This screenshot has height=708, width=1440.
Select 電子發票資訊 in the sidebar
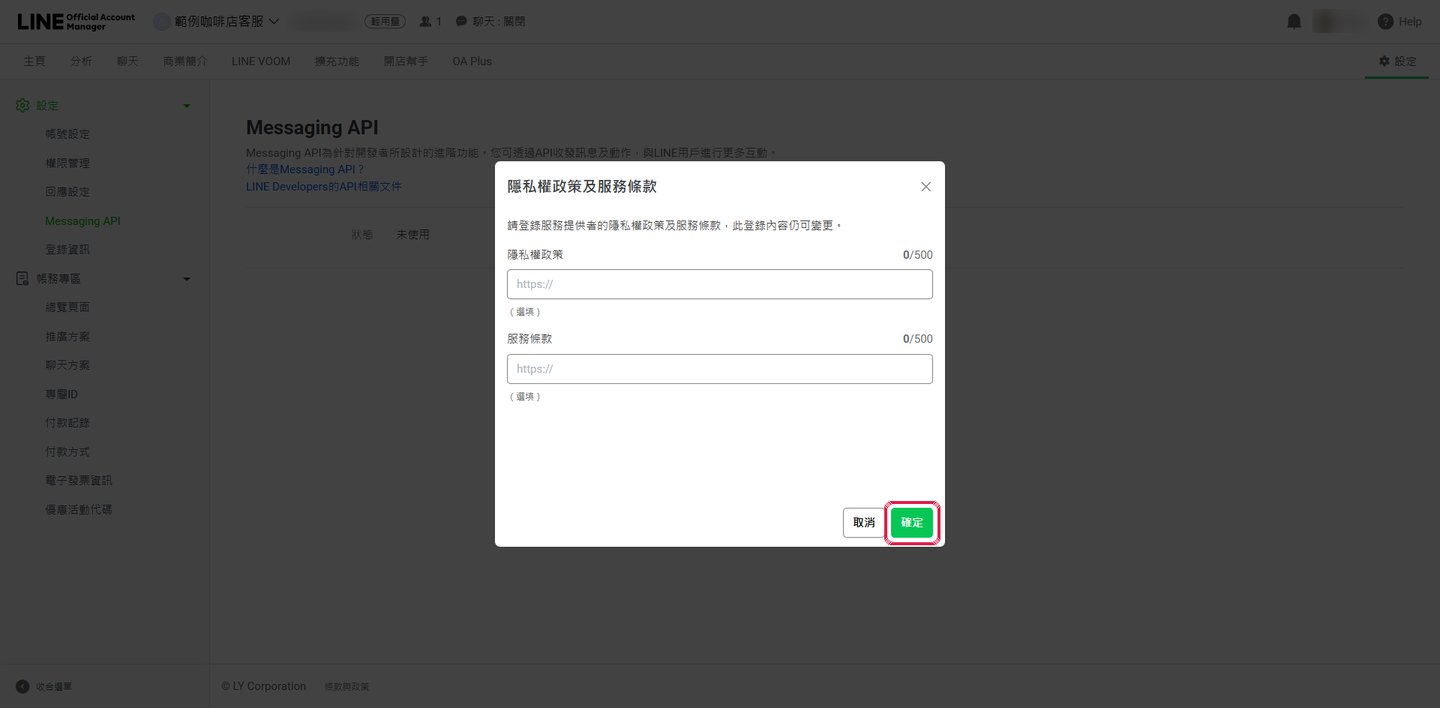(79, 481)
